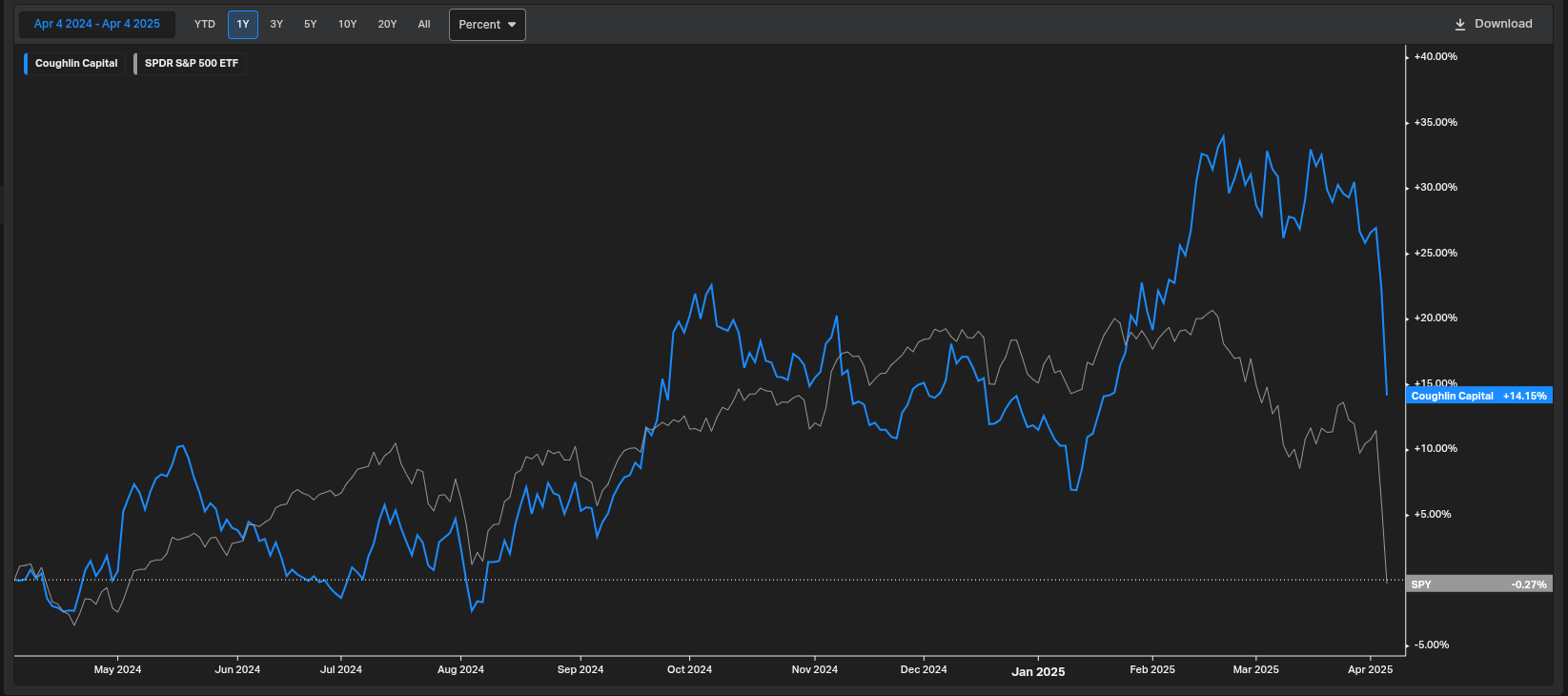Image resolution: width=1568 pixels, height=696 pixels.
Task: Choose the 10Y time range
Action: [x=348, y=25]
